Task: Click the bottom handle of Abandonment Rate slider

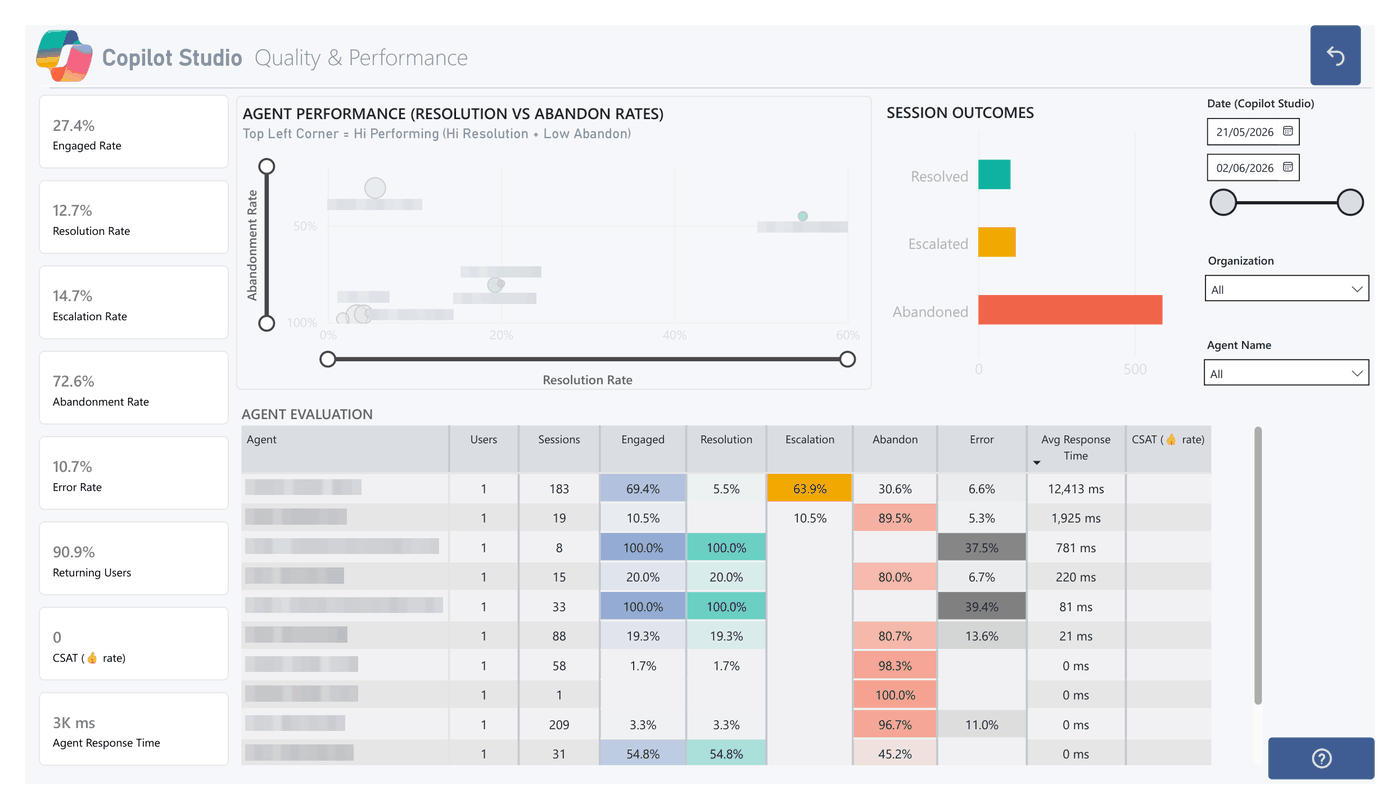Action: click(x=266, y=323)
